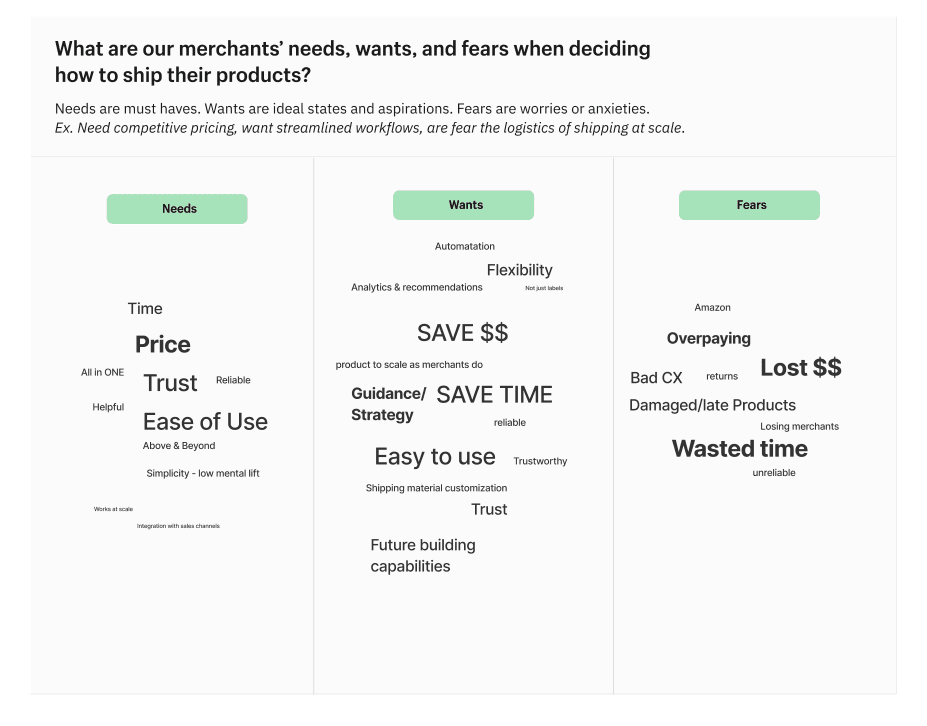Click the Analytics & recommendations note

416,288
